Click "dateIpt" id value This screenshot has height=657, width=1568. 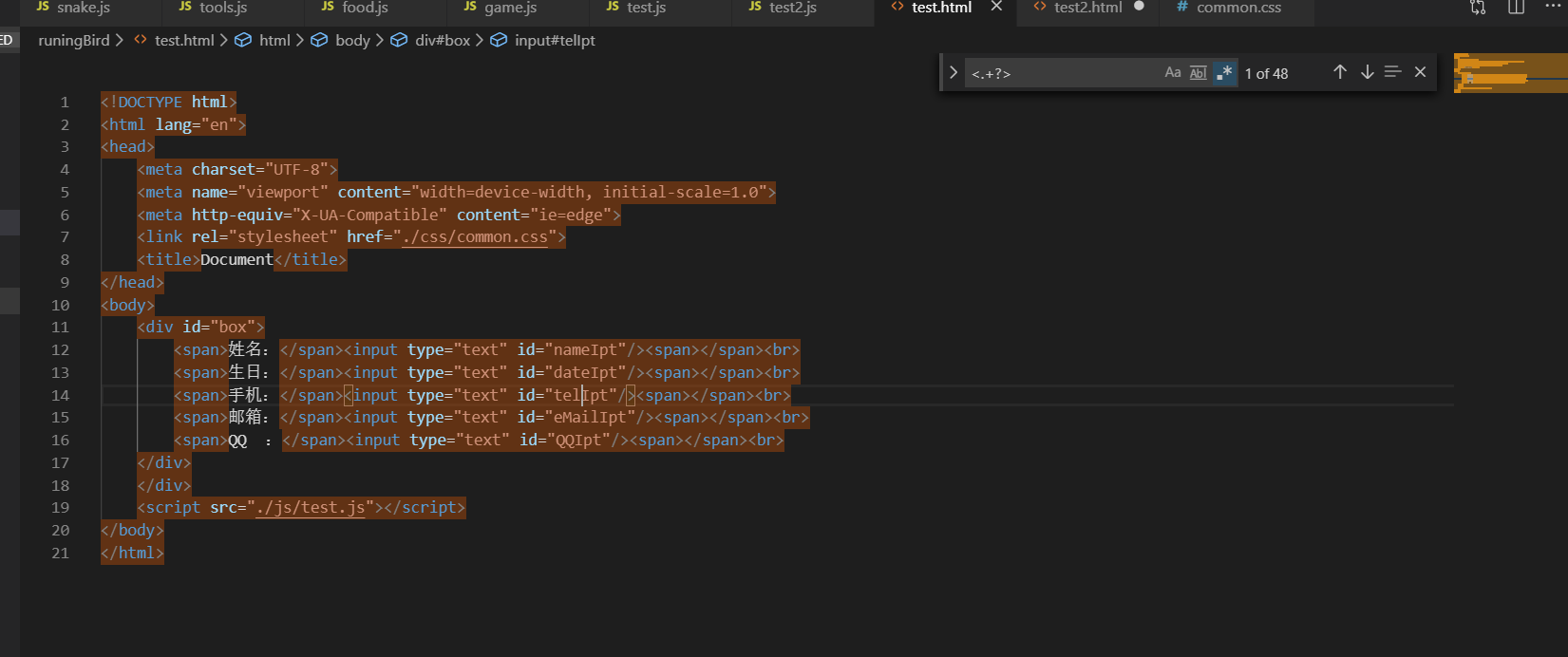coord(585,373)
